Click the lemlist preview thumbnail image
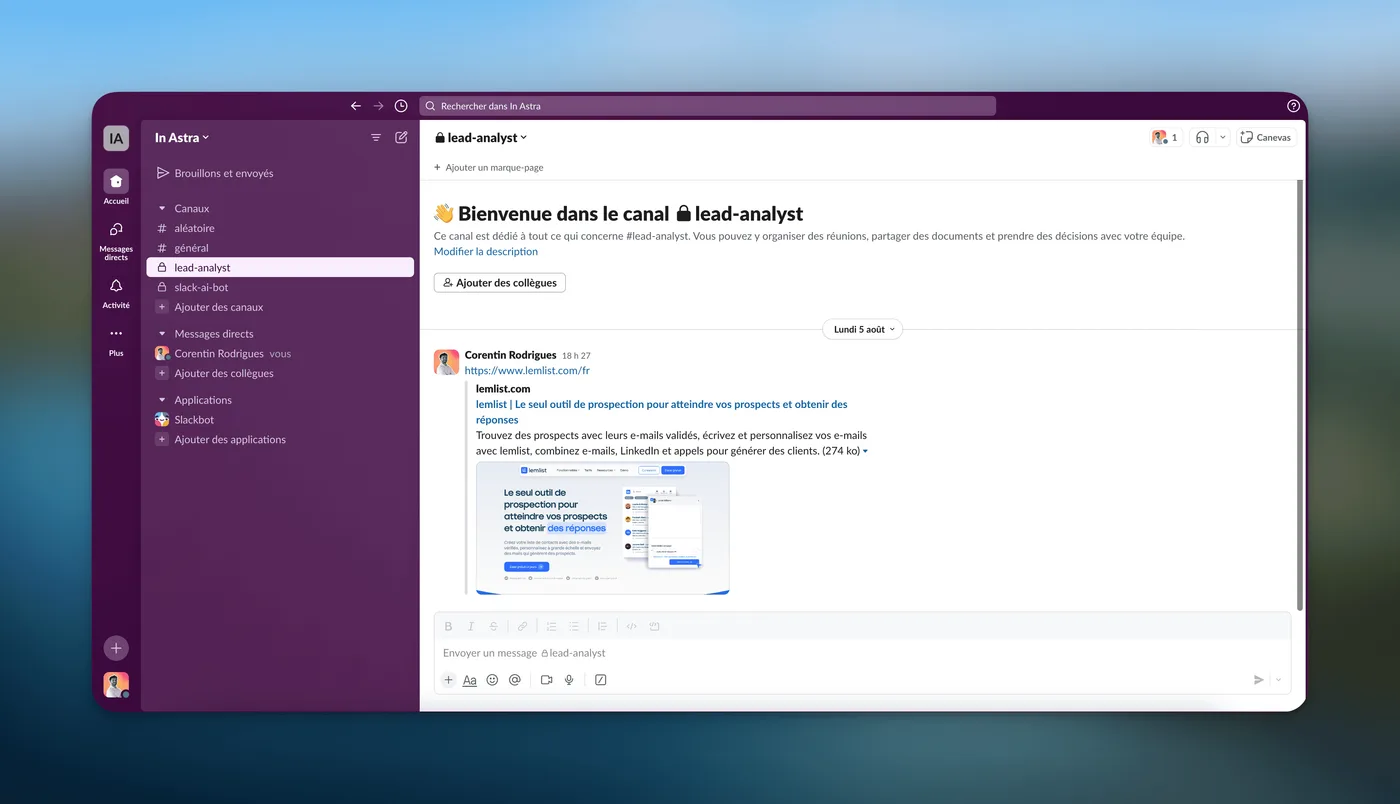This screenshot has width=1400, height=804. point(602,527)
